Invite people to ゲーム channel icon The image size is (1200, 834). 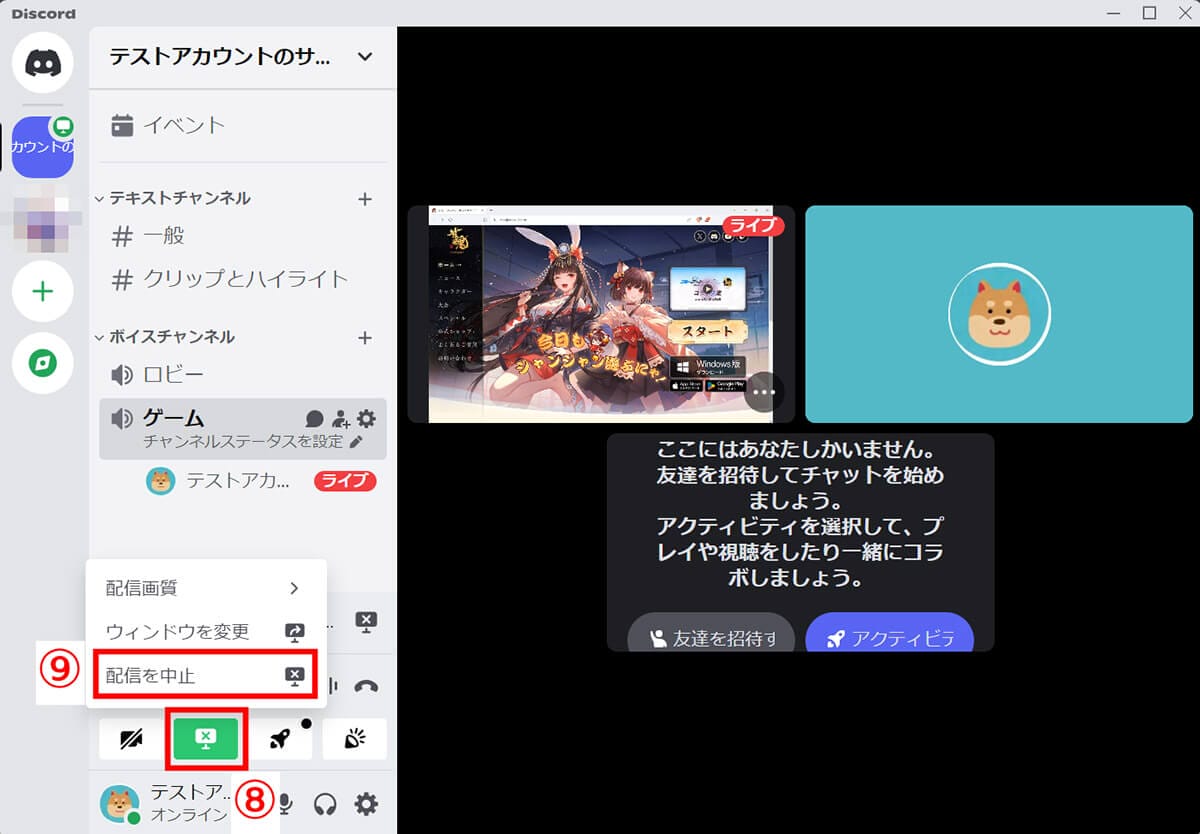(x=341, y=419)
